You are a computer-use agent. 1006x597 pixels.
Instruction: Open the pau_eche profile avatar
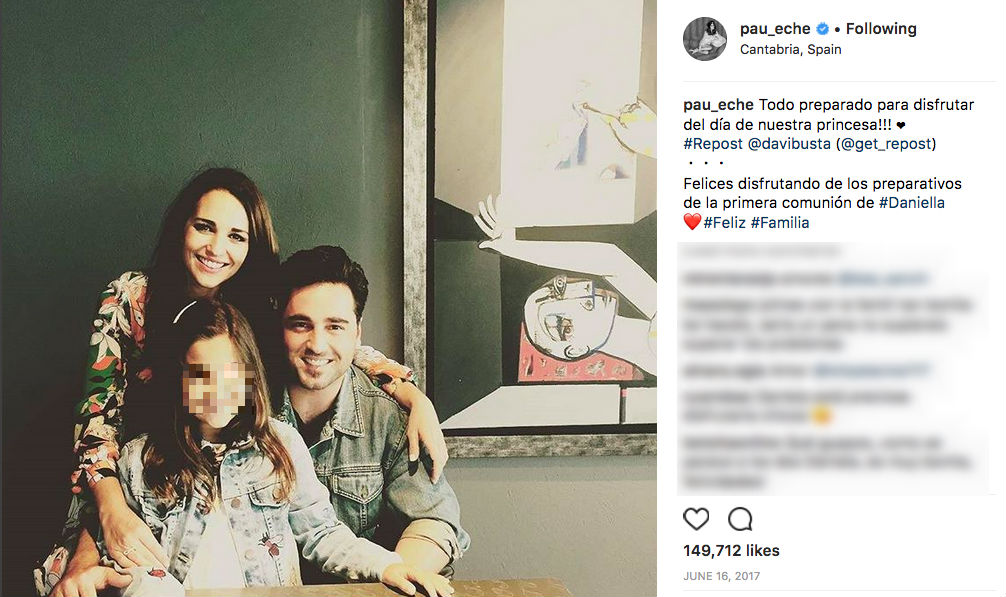coord(704,39)
